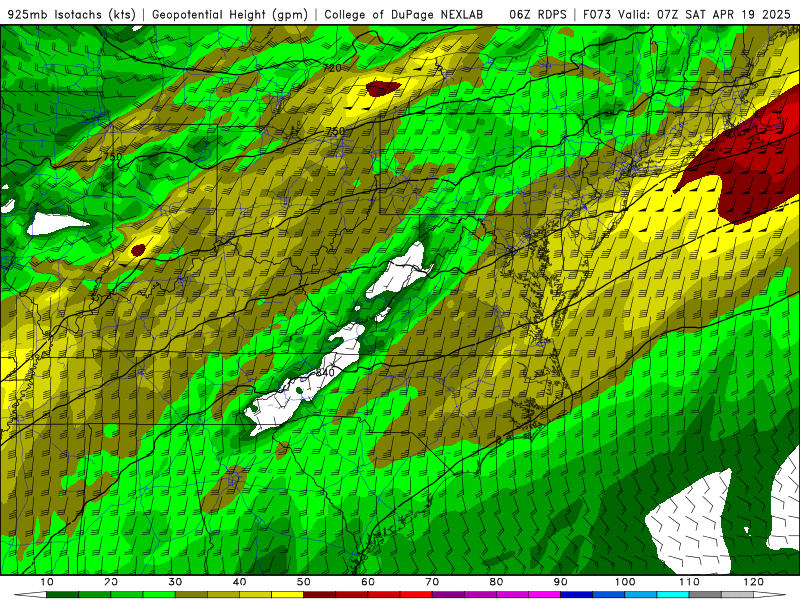The width and height of the screenshot is (800, 600).
Task: Click the colorbar tick label "90"
Action: coord(561,582)
